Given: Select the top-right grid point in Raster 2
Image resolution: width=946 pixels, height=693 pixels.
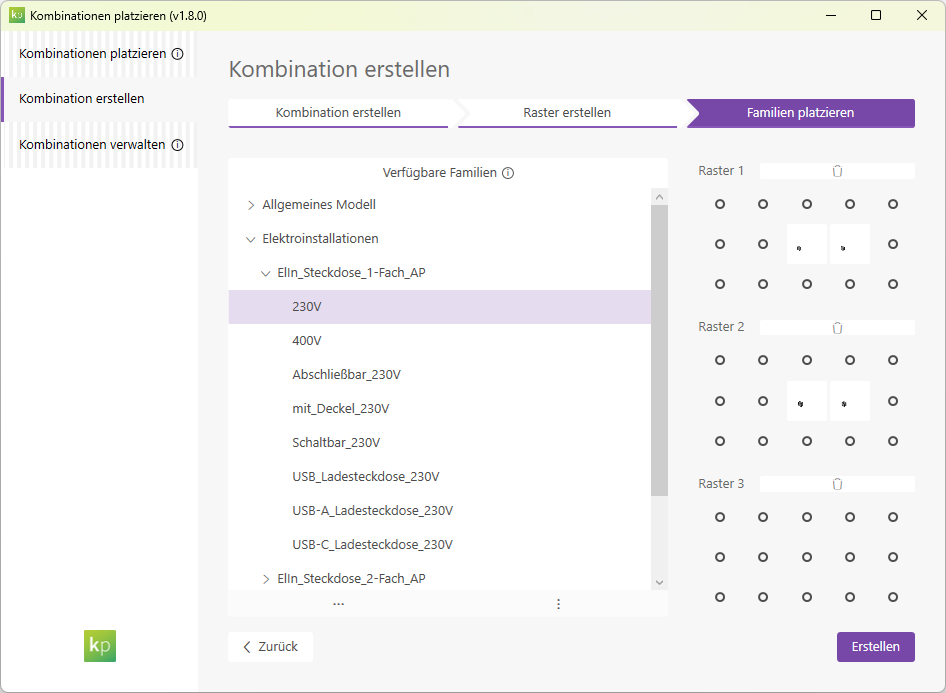Looking at the screenshot, I should 893,360.
